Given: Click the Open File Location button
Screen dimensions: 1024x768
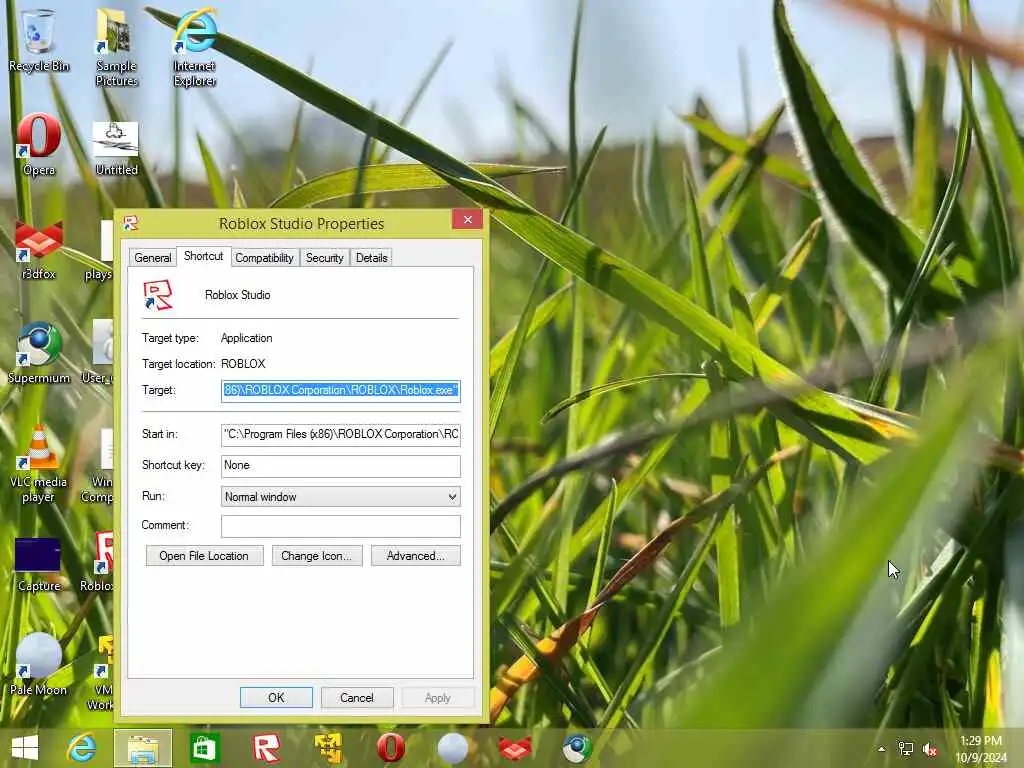Looking at the screenshot, I should tap(204, 556).
